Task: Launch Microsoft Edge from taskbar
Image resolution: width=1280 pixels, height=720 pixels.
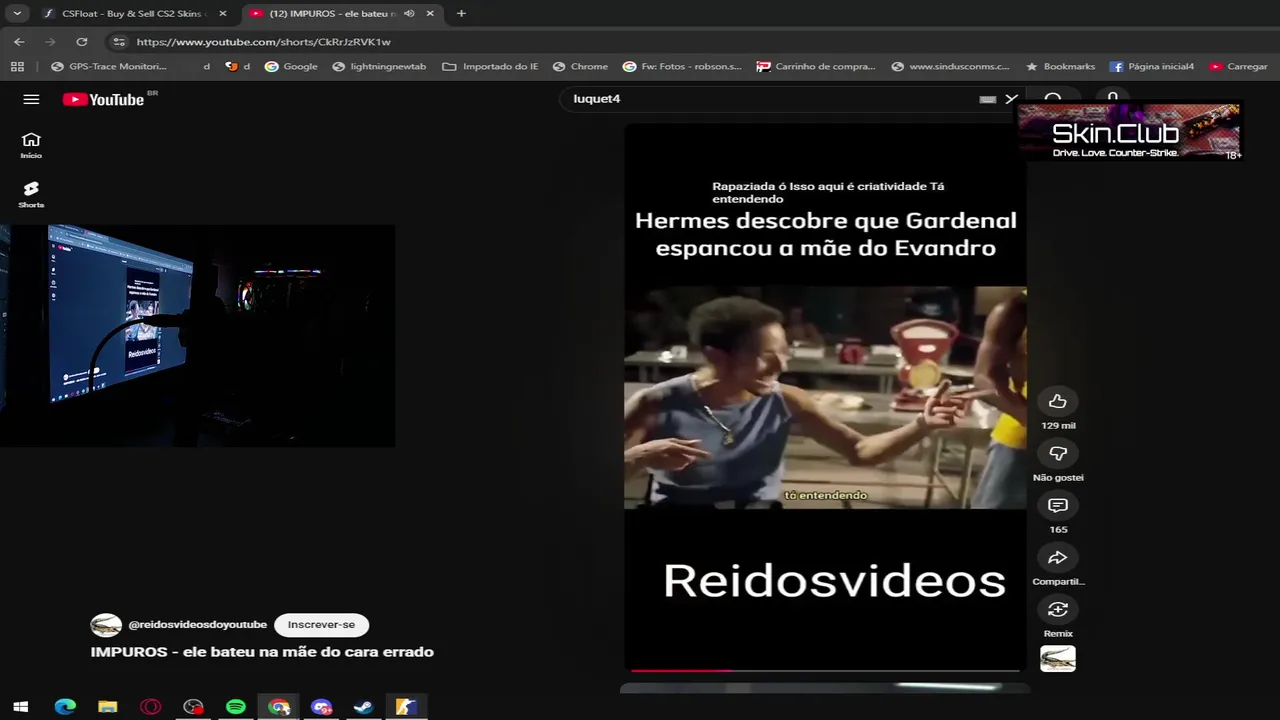Action: tap(65, 707)
